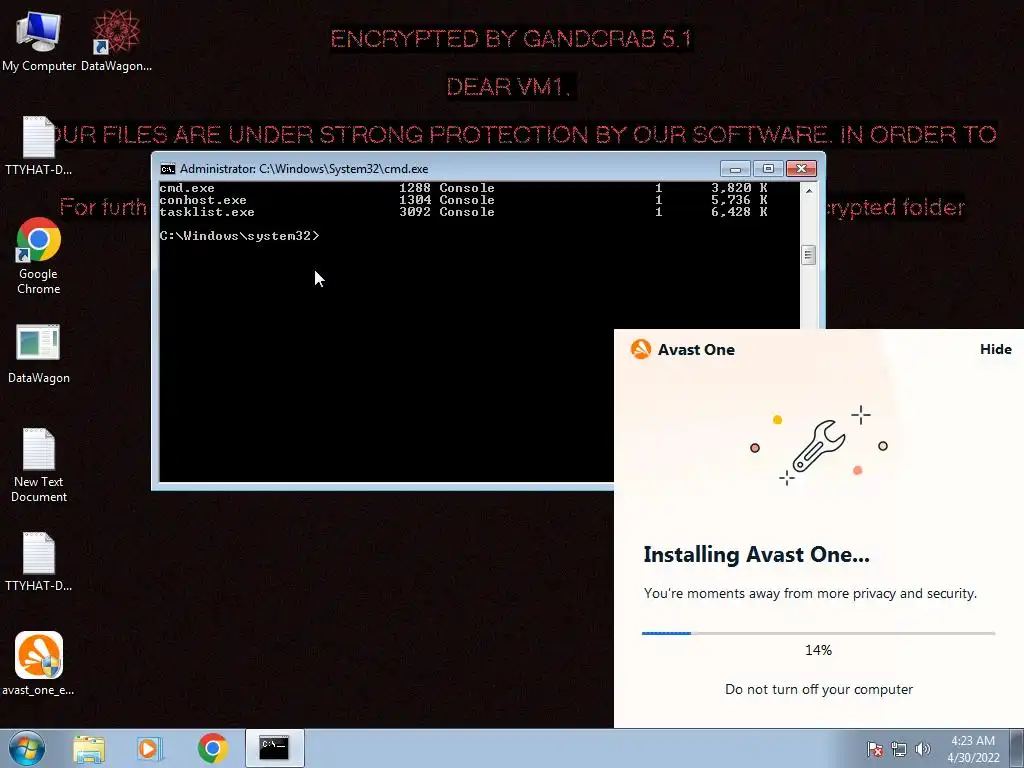The image size is (1024, 768).
Task: Click the tasklist.exe row in cmd output
Action: click(463, 212)
